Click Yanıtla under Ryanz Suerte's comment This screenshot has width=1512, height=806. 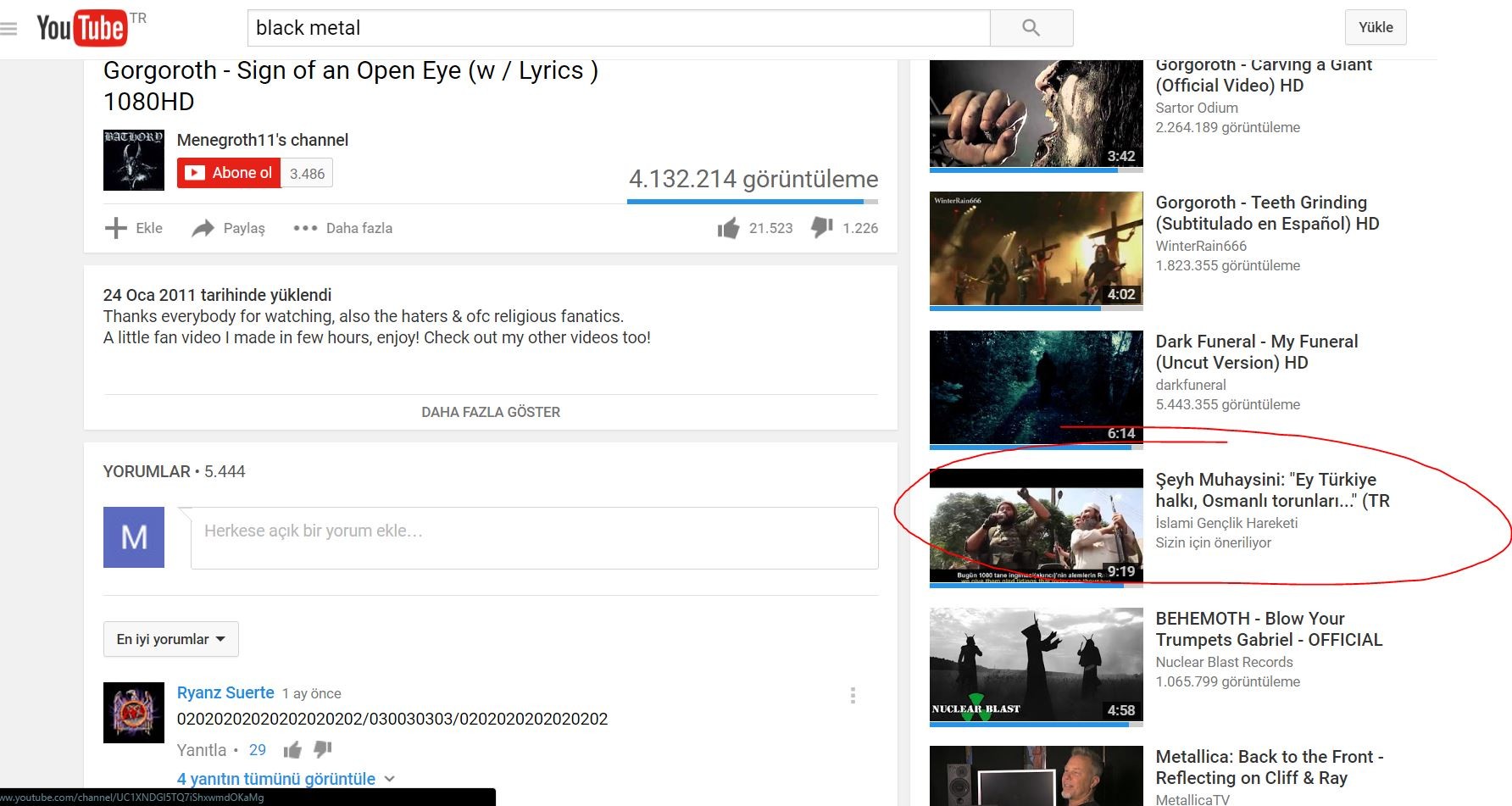pos(202,750)
